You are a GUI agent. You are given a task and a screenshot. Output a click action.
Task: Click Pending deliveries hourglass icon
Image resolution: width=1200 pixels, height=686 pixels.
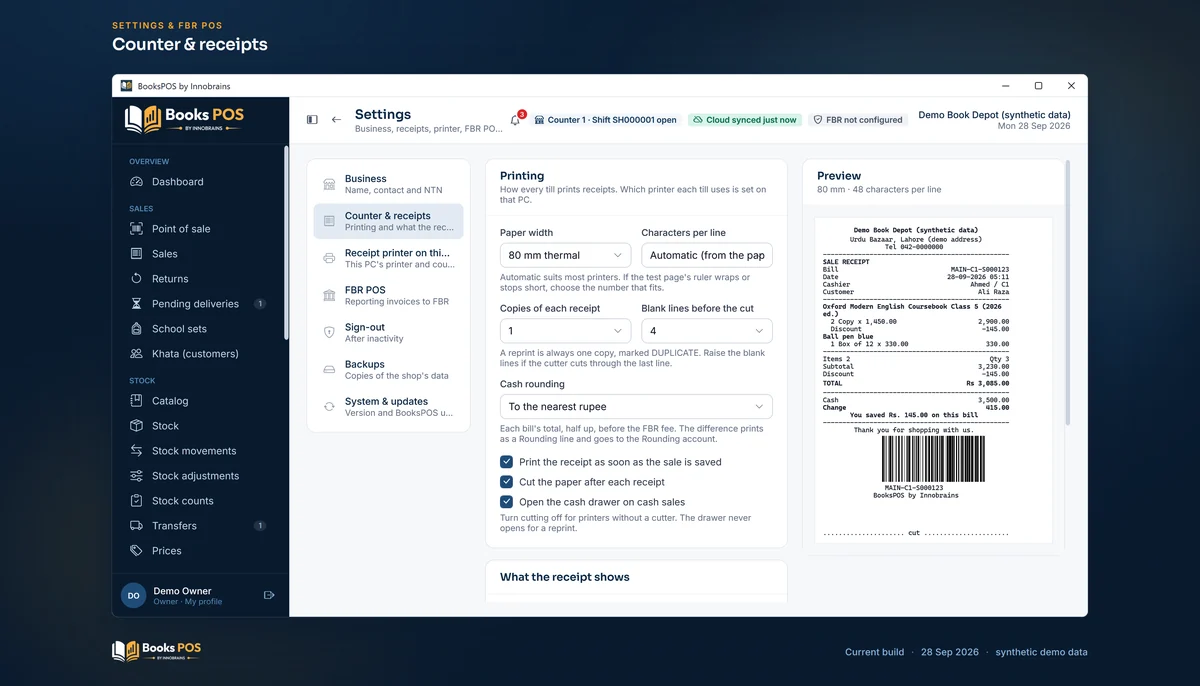click(x=136, y=304)
